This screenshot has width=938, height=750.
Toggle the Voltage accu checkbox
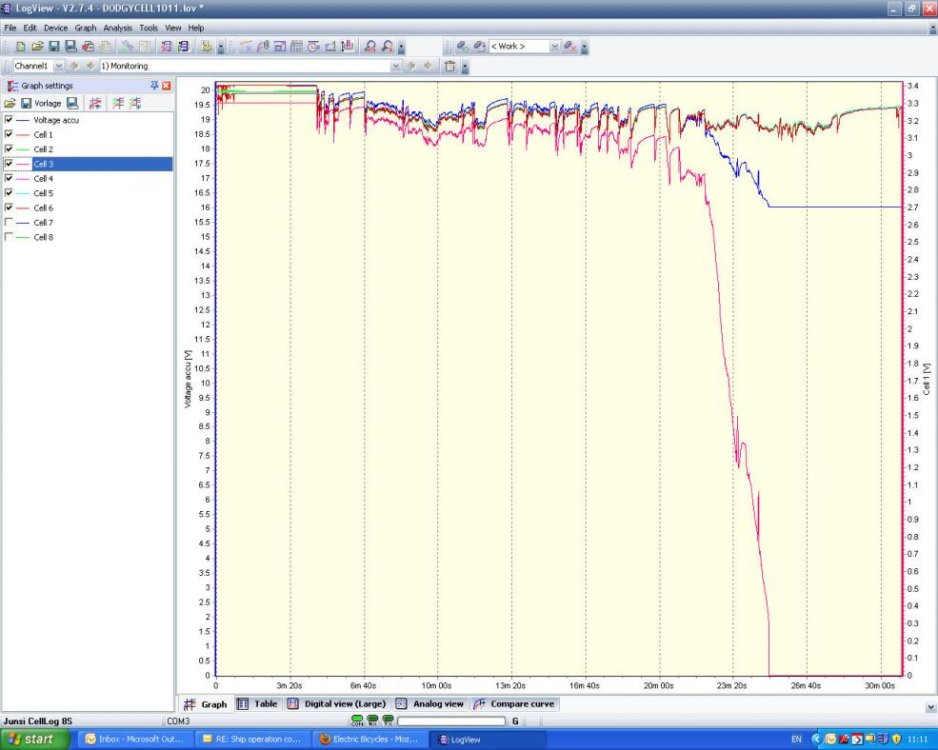point(10,119)
